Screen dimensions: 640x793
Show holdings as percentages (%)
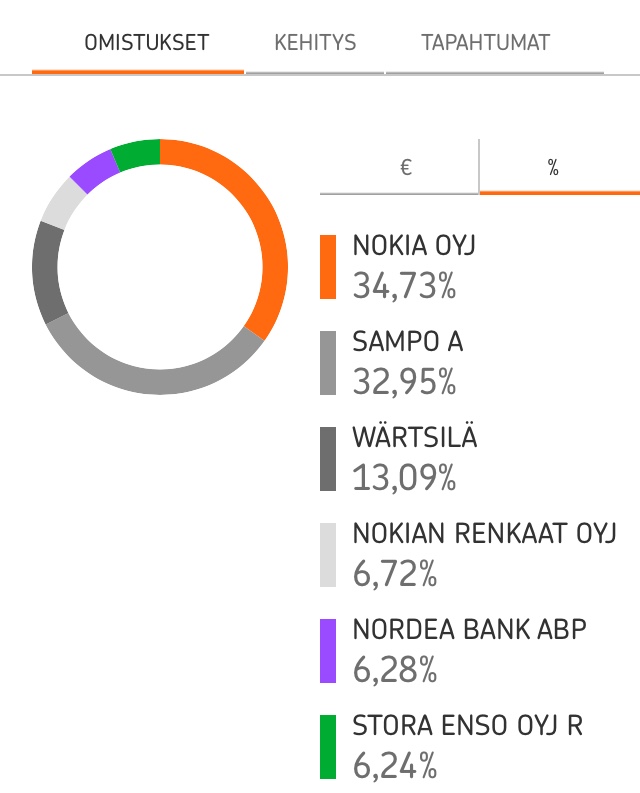point(553,168)
